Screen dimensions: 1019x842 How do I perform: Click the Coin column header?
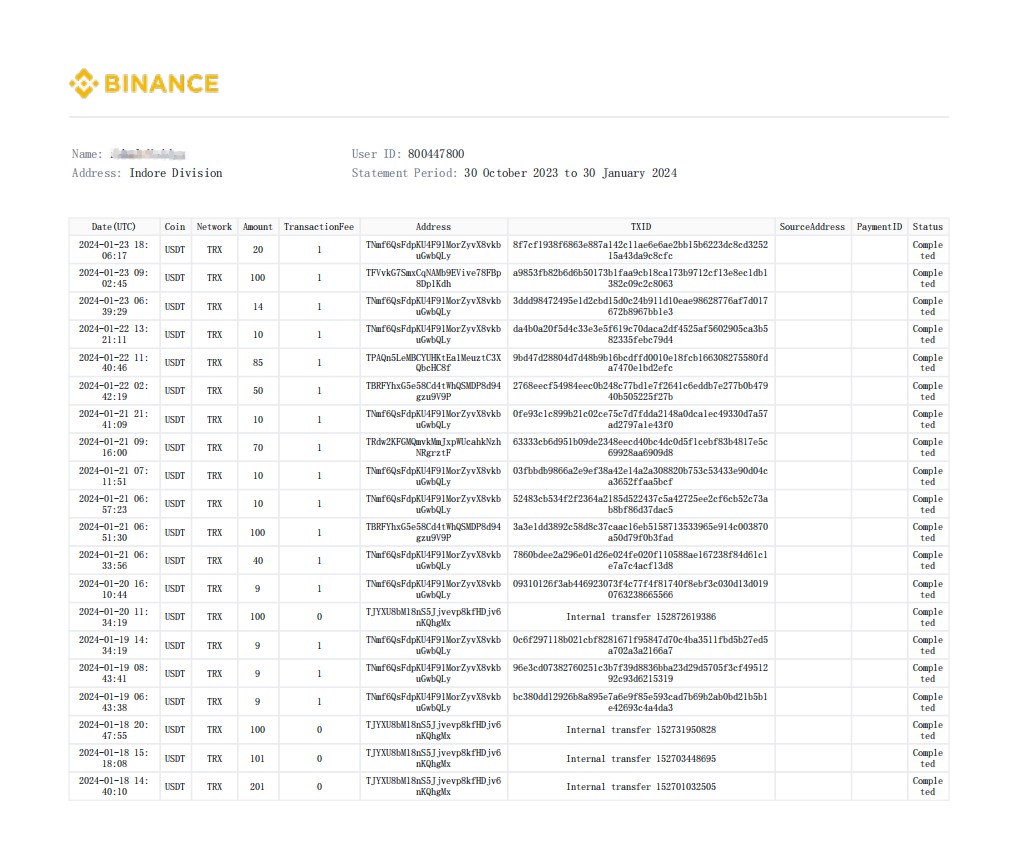point(175,227)
